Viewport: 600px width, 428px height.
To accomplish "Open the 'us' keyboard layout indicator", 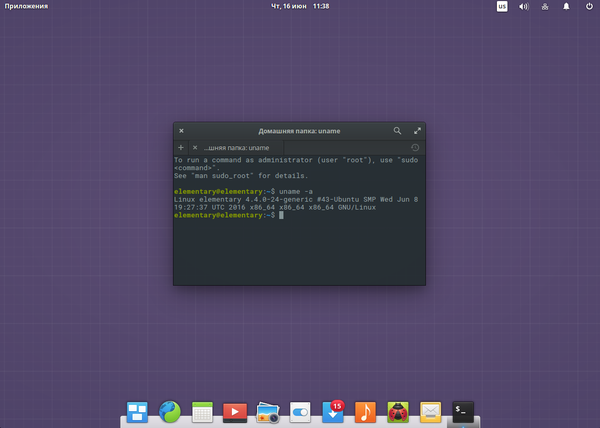I will click(501, 6).
